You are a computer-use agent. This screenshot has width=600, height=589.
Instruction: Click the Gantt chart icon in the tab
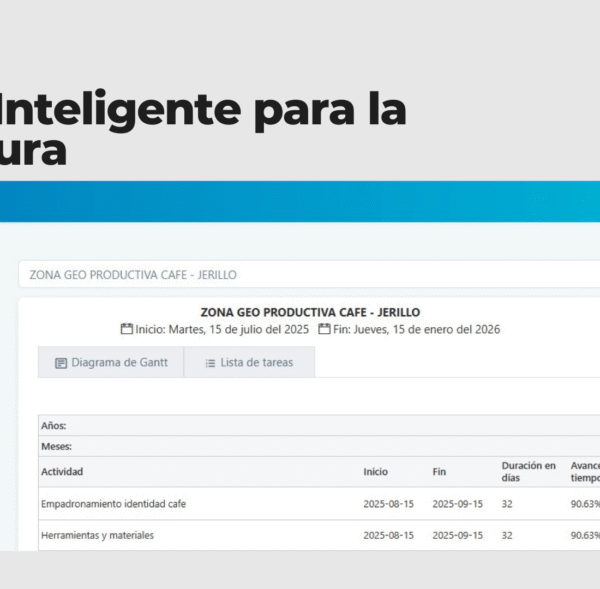[x=61, y=363]
